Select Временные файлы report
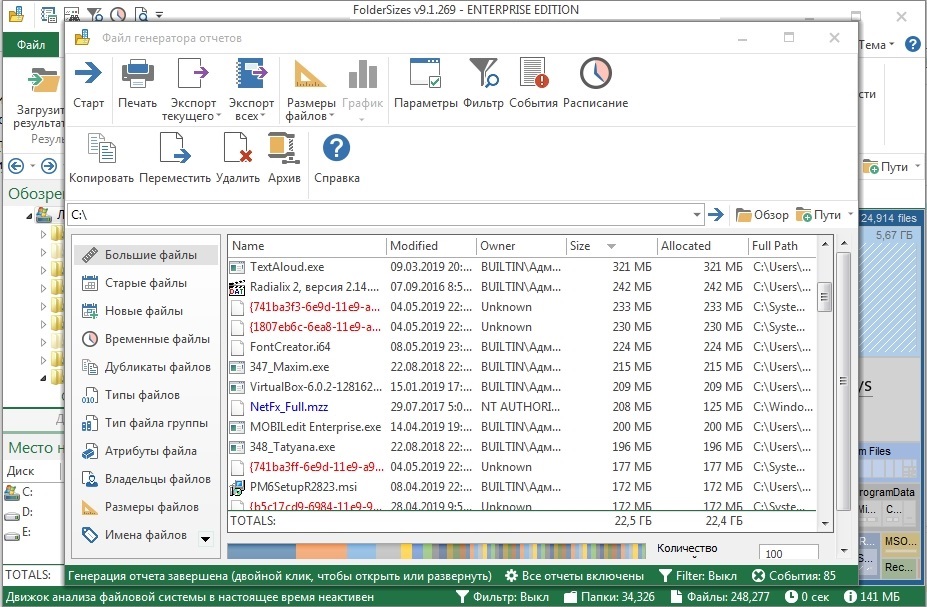Viewport: 927px width, 607px height. (x=146, y=339)
